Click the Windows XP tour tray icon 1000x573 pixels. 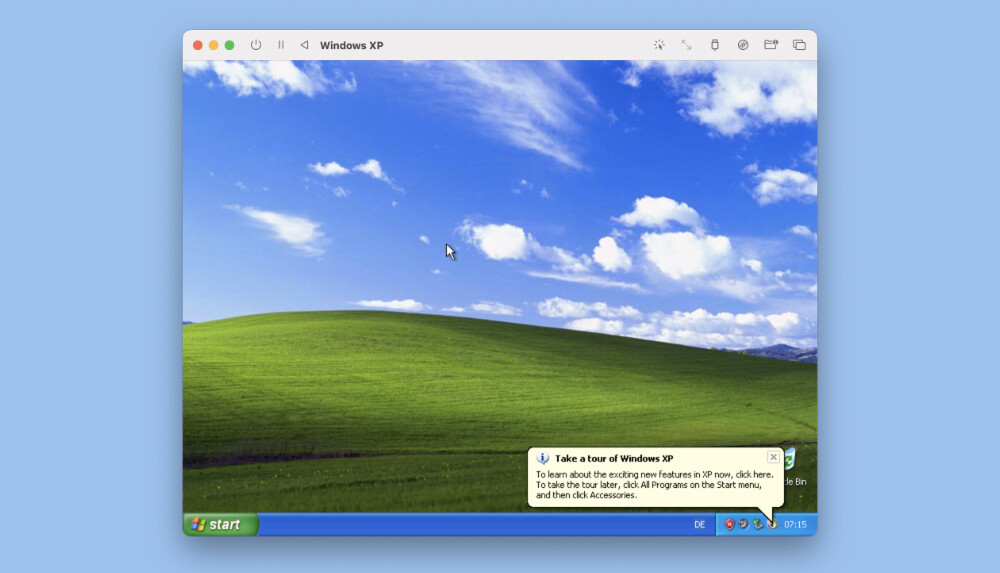(771, 524)
